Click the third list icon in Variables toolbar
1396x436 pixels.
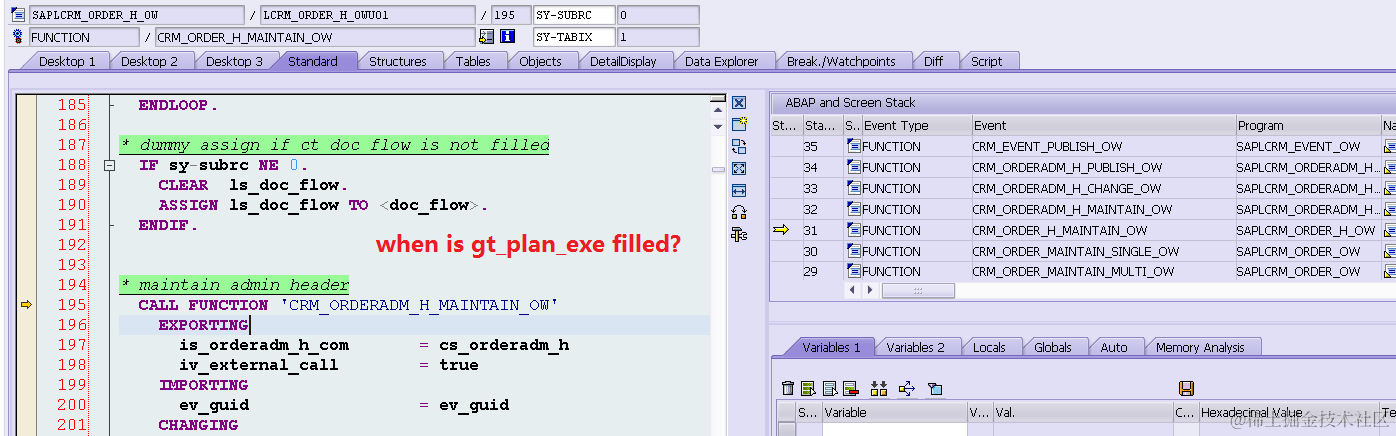[829, 388]
